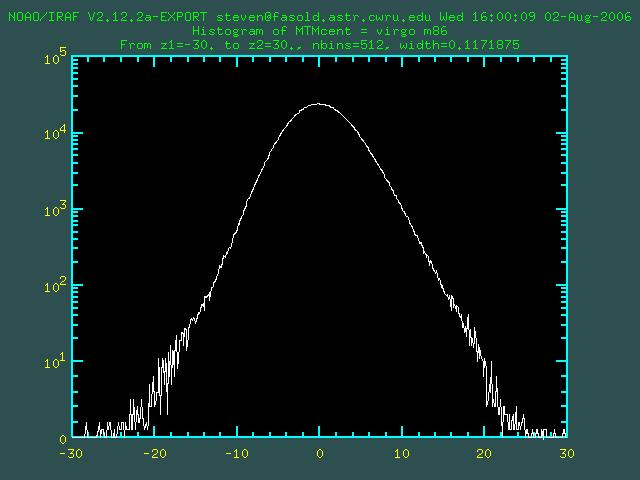Click the 10^4 y-axis label
The width and height of the screenshot is (640, 480).
click(x=55, y=132)
